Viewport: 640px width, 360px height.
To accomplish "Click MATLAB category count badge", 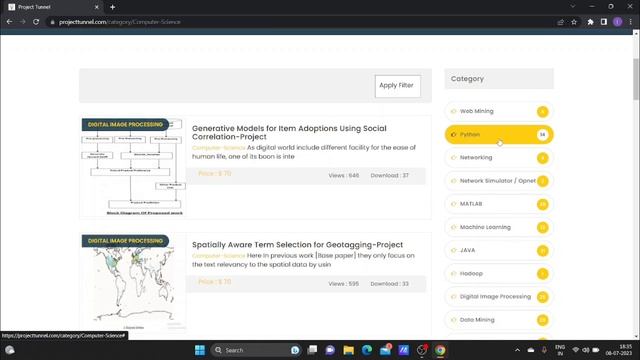I will [542, 204].
